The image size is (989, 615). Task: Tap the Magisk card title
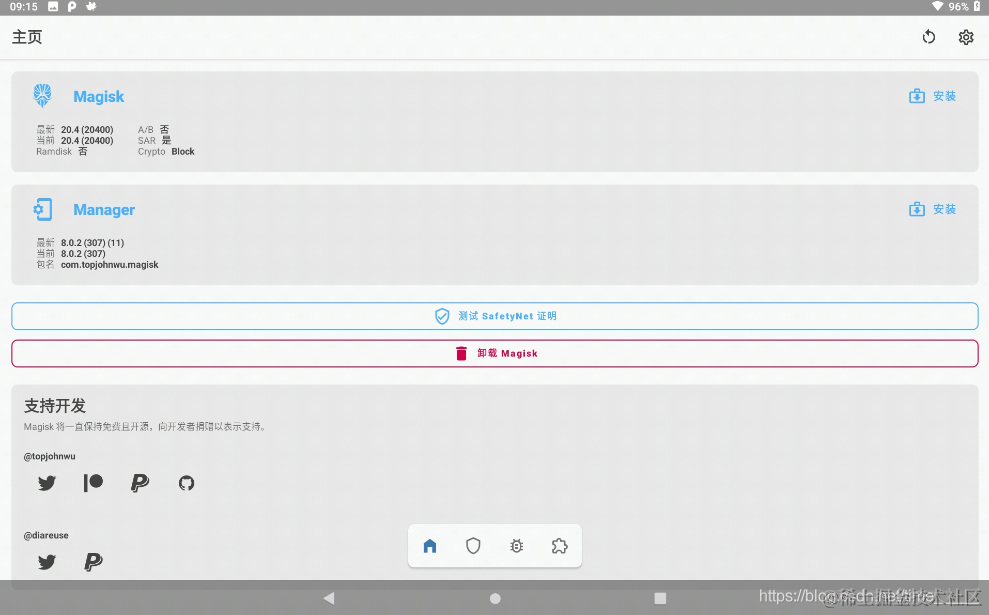click(x=98, y=97)
